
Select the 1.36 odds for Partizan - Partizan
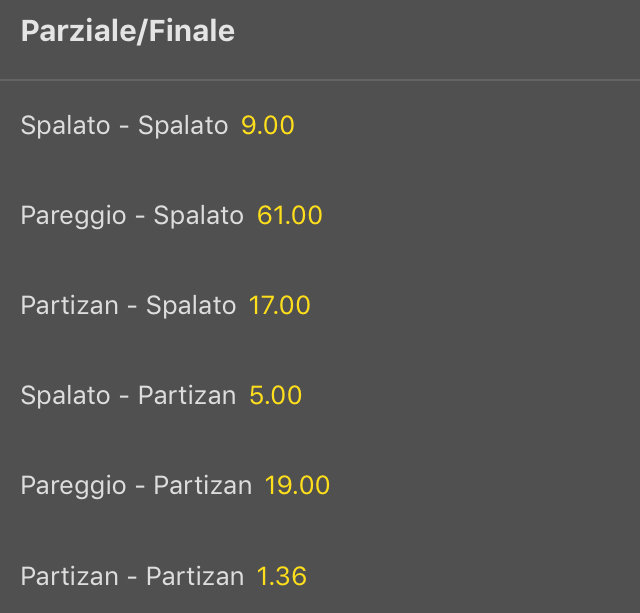pyautogui.click(x=282, y=576)
